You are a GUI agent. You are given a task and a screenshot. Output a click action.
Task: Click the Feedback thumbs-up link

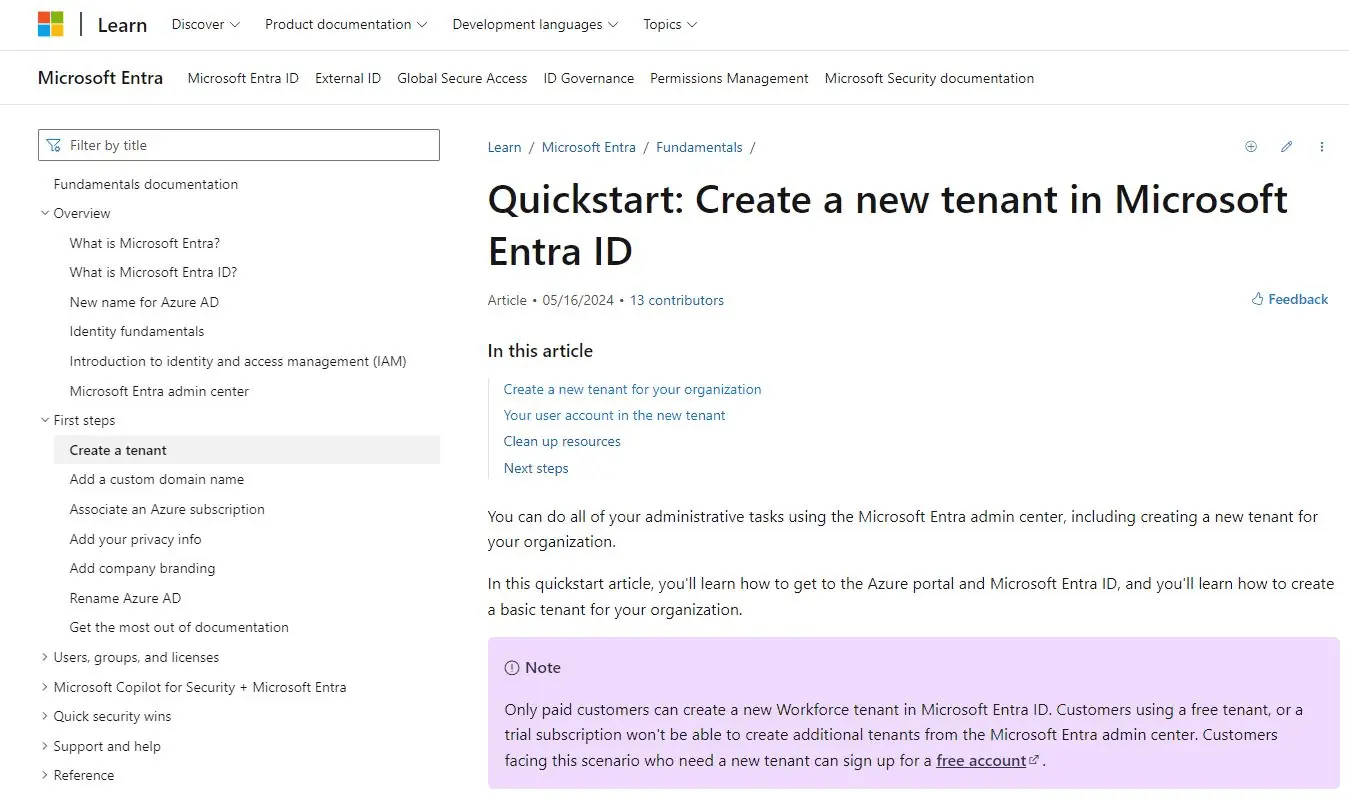point(1289,299)
